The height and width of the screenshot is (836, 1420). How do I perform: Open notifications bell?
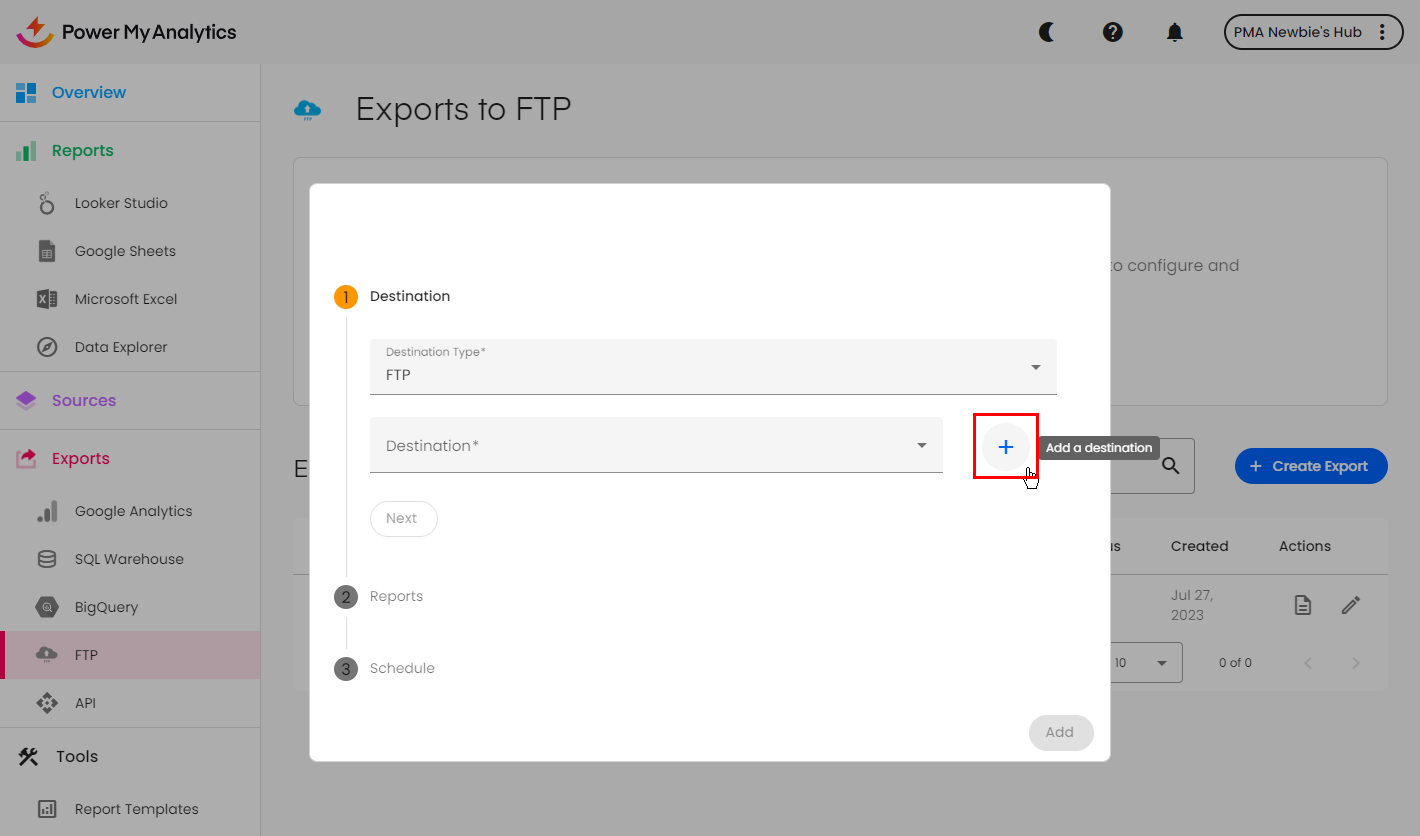pos(1175,32)
